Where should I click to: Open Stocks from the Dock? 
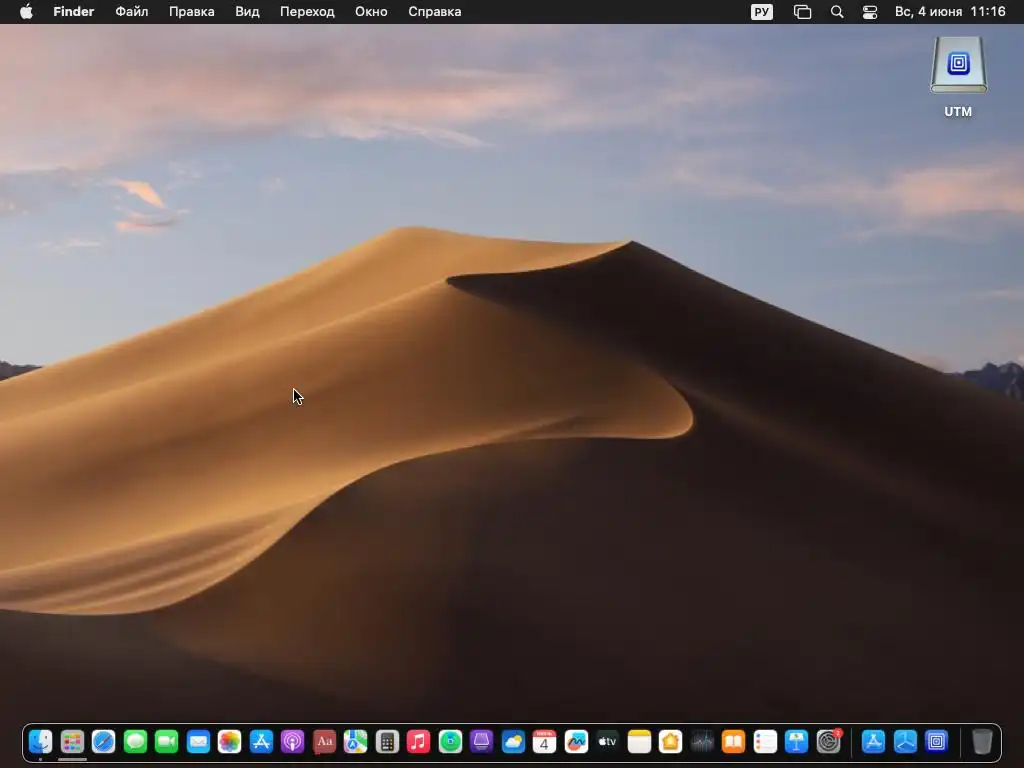click(x=702, y=741)
